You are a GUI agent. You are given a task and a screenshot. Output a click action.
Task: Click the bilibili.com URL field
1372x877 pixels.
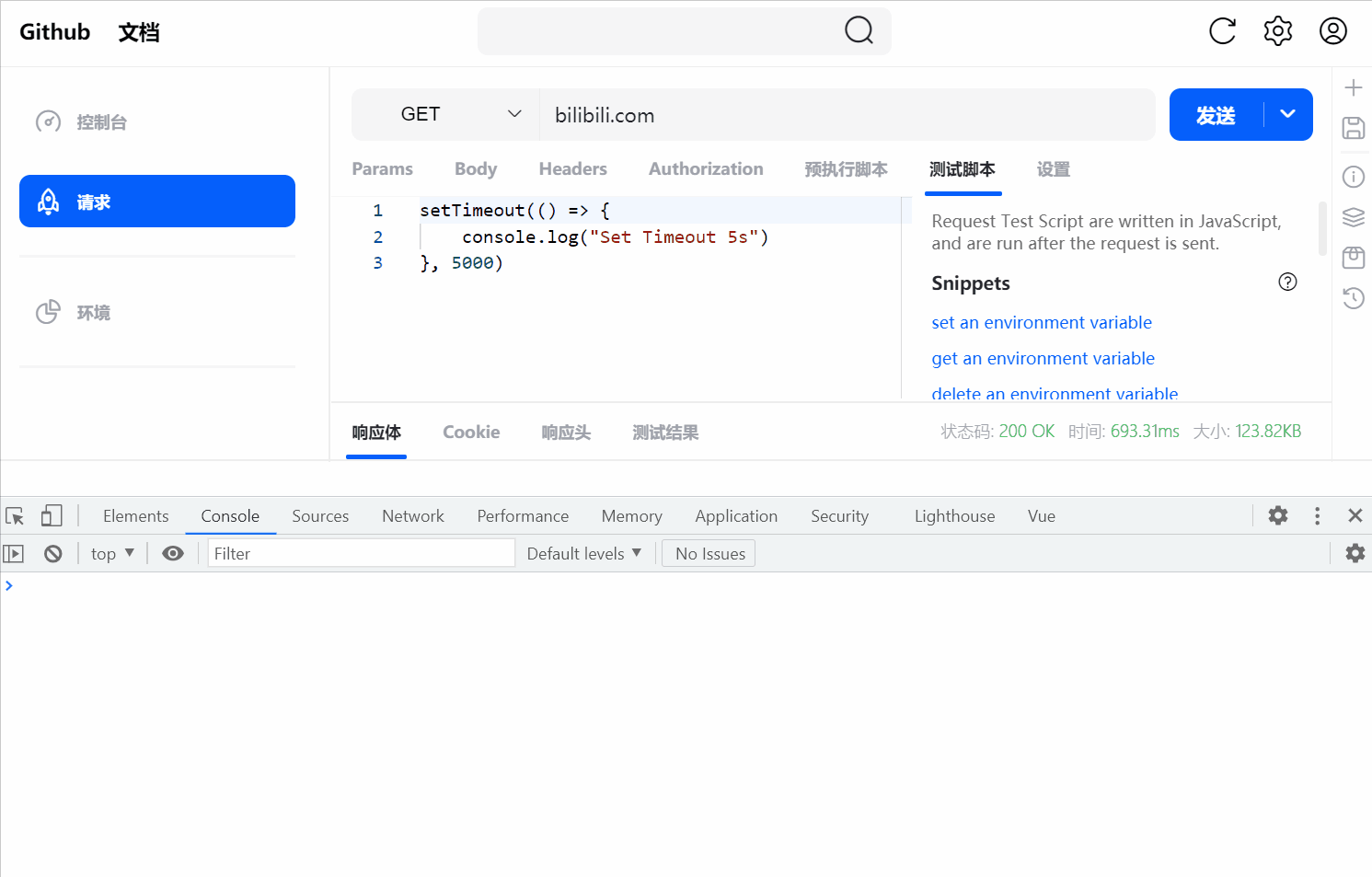[847, 114]
